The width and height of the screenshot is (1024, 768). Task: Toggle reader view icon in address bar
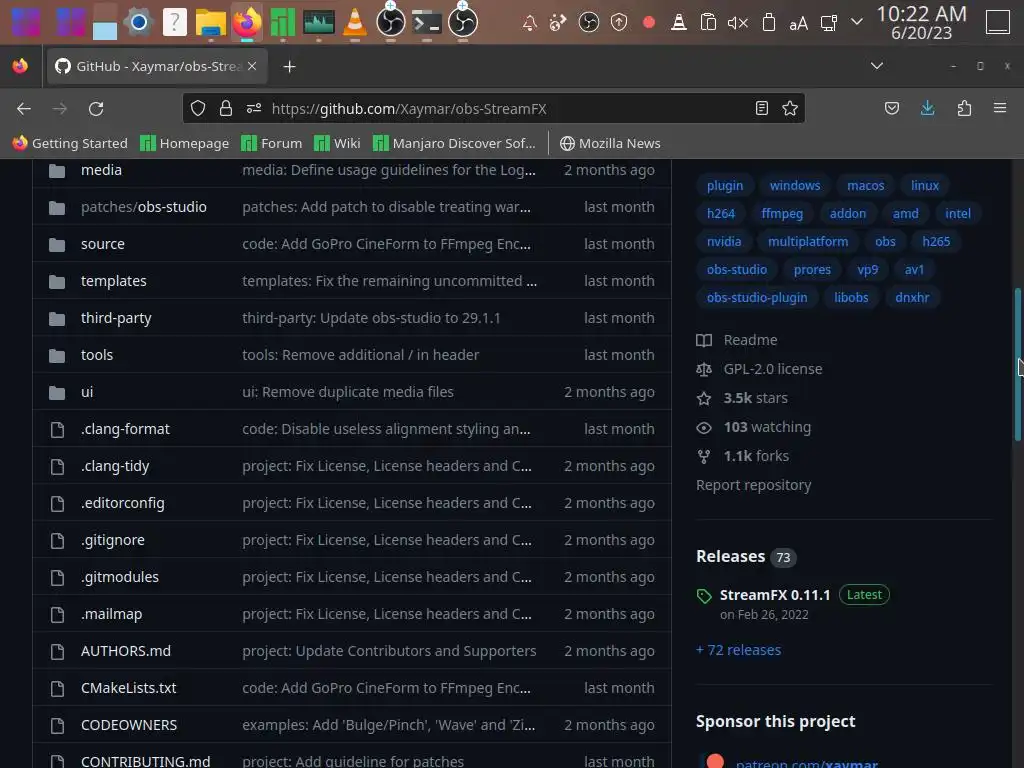(761, 108)
